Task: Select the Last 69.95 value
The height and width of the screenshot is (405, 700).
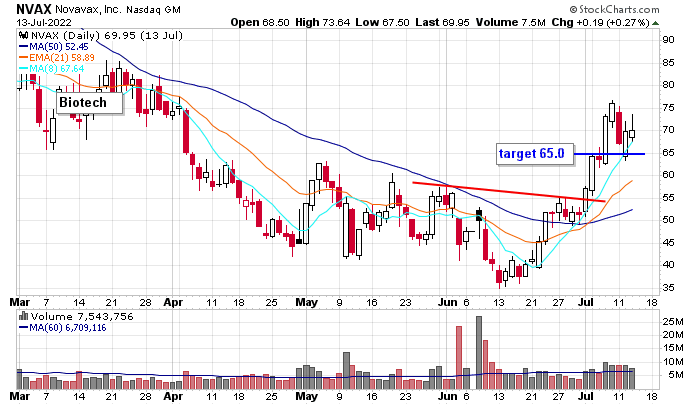Action: [x=442, y=22]
